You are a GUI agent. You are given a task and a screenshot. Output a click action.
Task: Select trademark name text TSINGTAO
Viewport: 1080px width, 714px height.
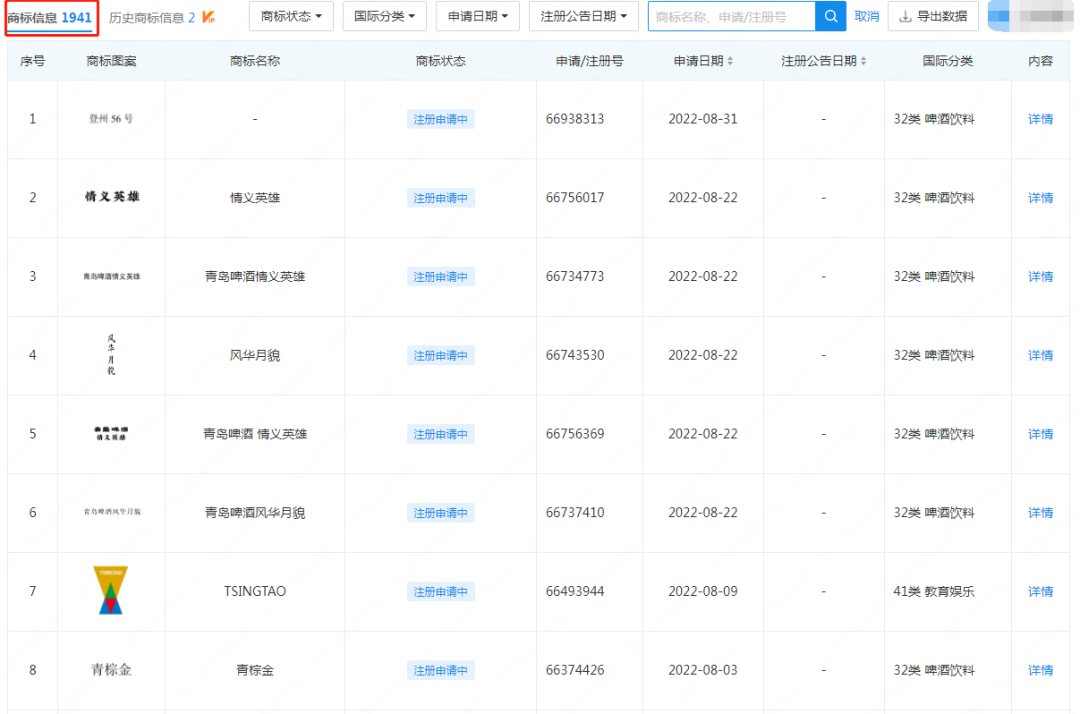click(x=255, y=591)
